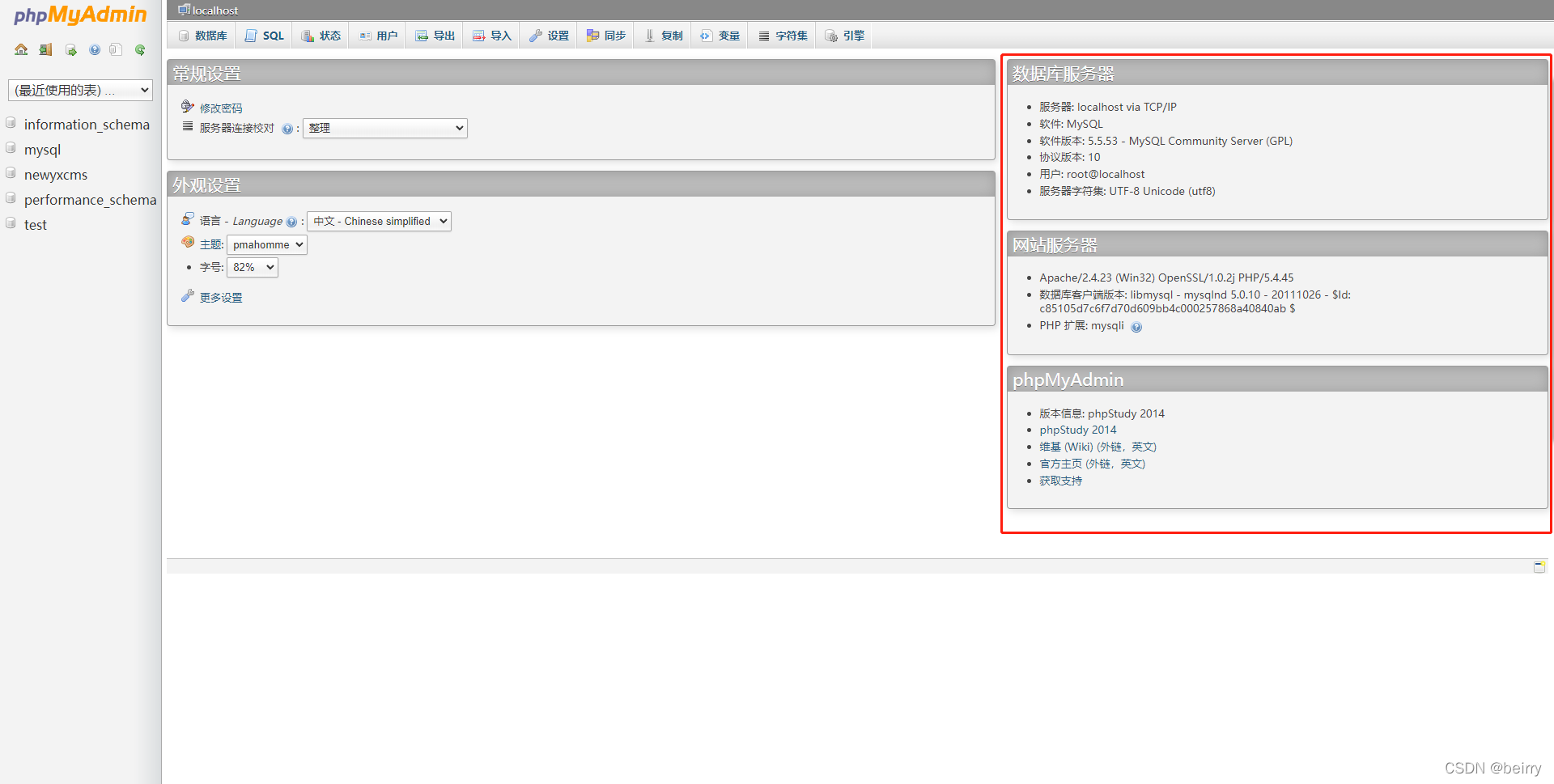Open the 同步 (Synchronize) tab

[x=605, y=36]
